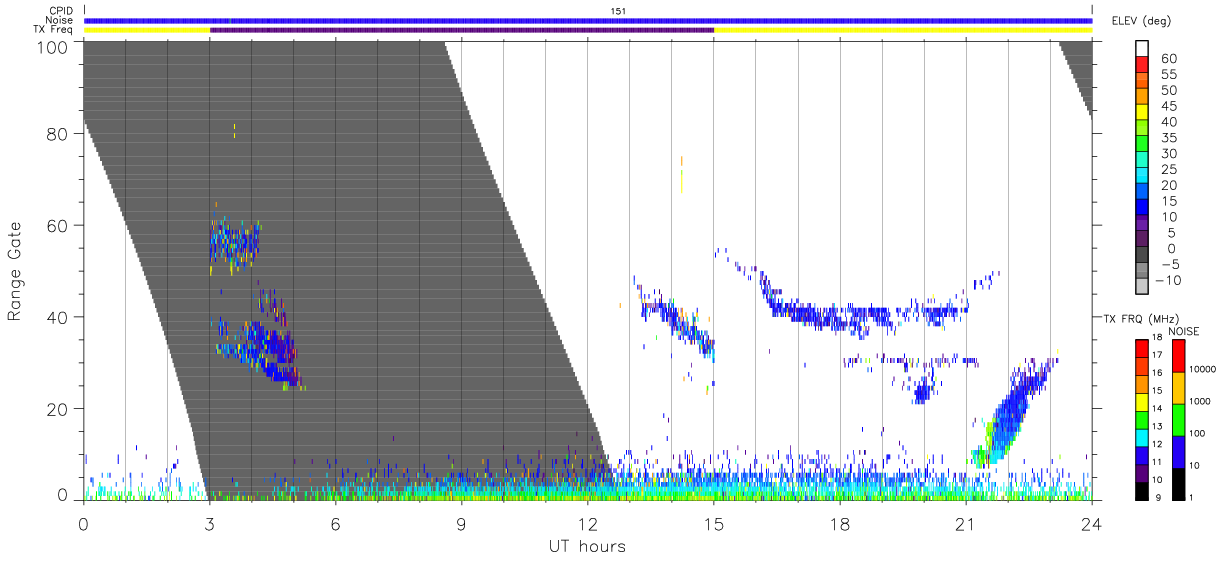Image resolution: width=1228 pixels, height=567 pixels.
Task: Click the '1000' label on NOISE legend
Action: pos(1201,401)
